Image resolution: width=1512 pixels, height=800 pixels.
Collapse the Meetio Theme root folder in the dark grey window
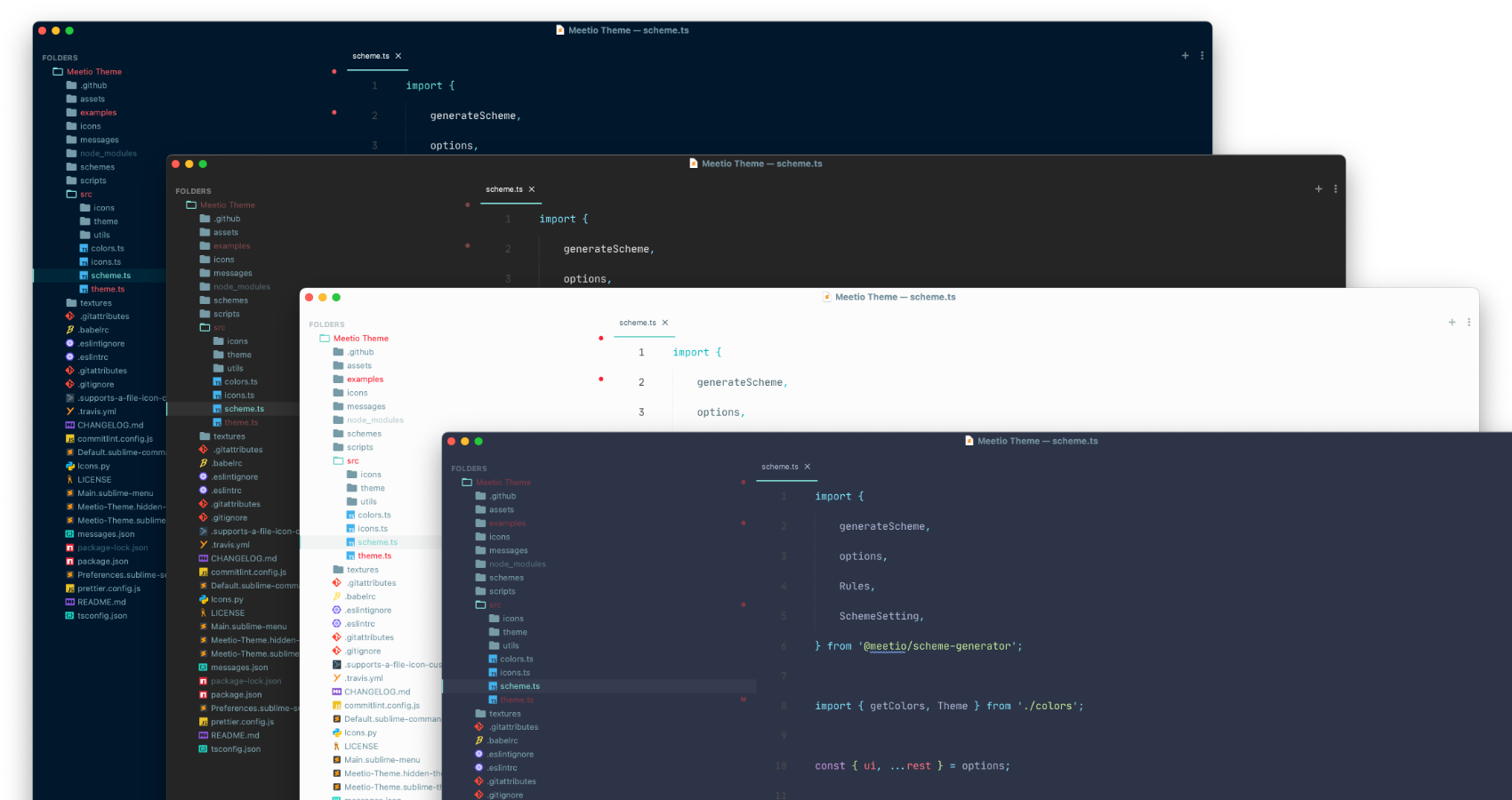[191, 205]
